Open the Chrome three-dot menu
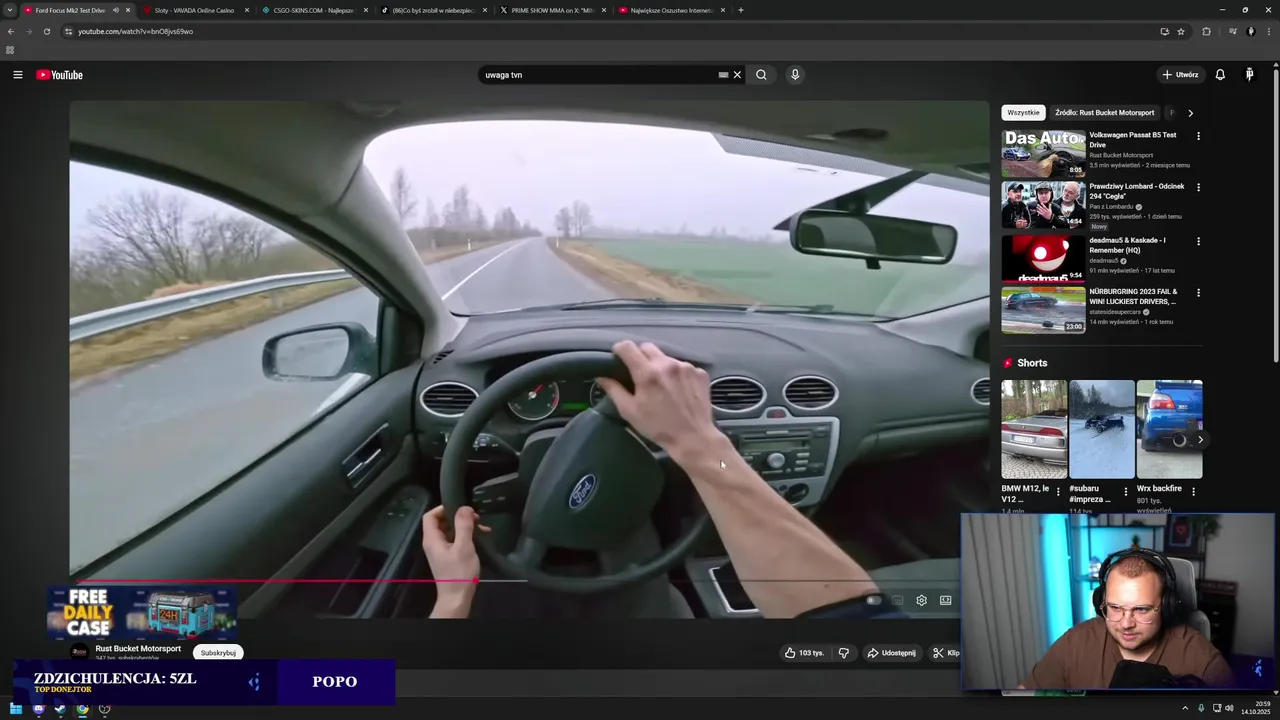Image resolution: width=1280 pixels, height=720 pixels. tap(1269, 31)
